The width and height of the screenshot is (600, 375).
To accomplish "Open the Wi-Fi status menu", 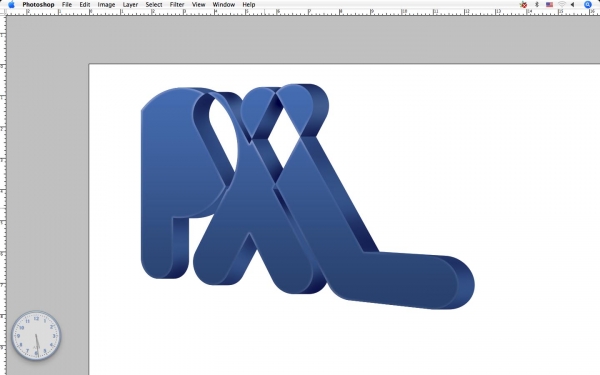I will pyautogui.click(x=561, y=5).
